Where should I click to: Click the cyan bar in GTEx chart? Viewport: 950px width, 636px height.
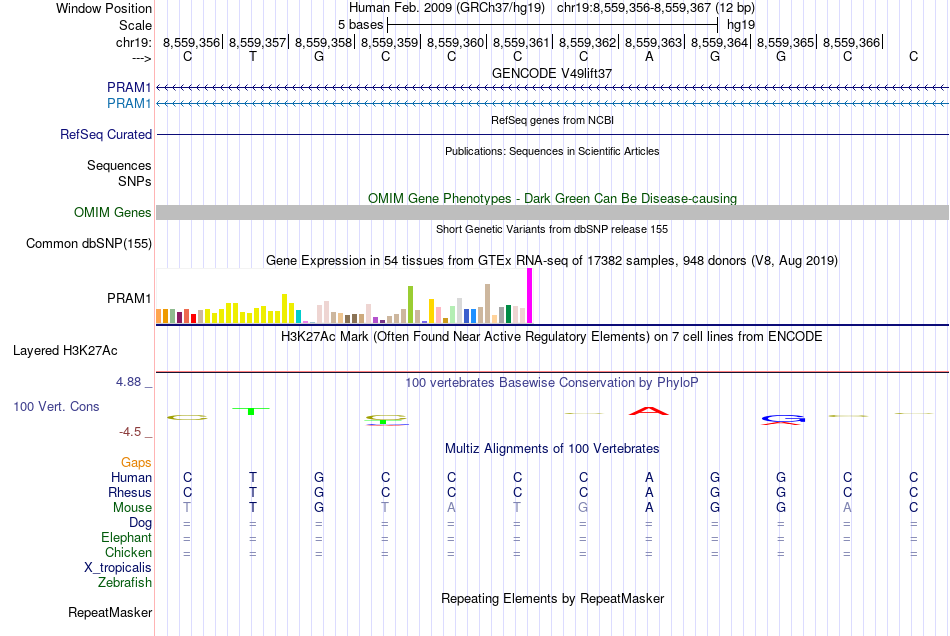(x=299, y=317)
